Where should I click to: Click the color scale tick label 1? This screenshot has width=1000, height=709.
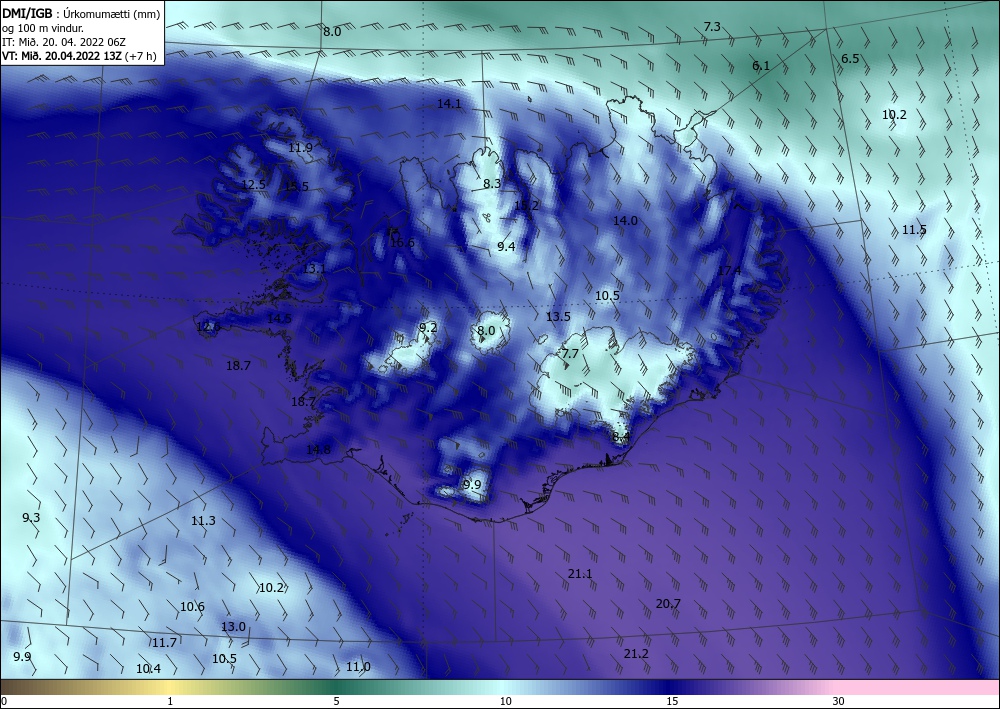point(170,701)
